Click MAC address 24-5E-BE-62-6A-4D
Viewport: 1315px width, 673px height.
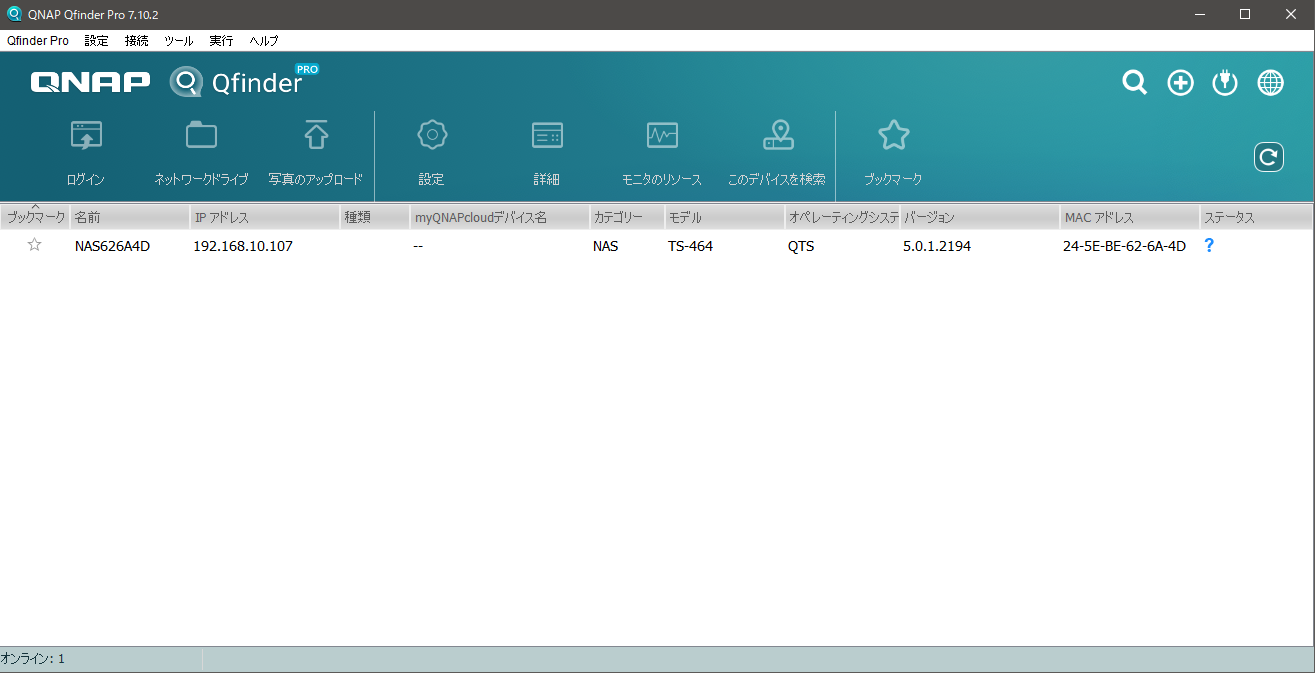coord(1124,246)
